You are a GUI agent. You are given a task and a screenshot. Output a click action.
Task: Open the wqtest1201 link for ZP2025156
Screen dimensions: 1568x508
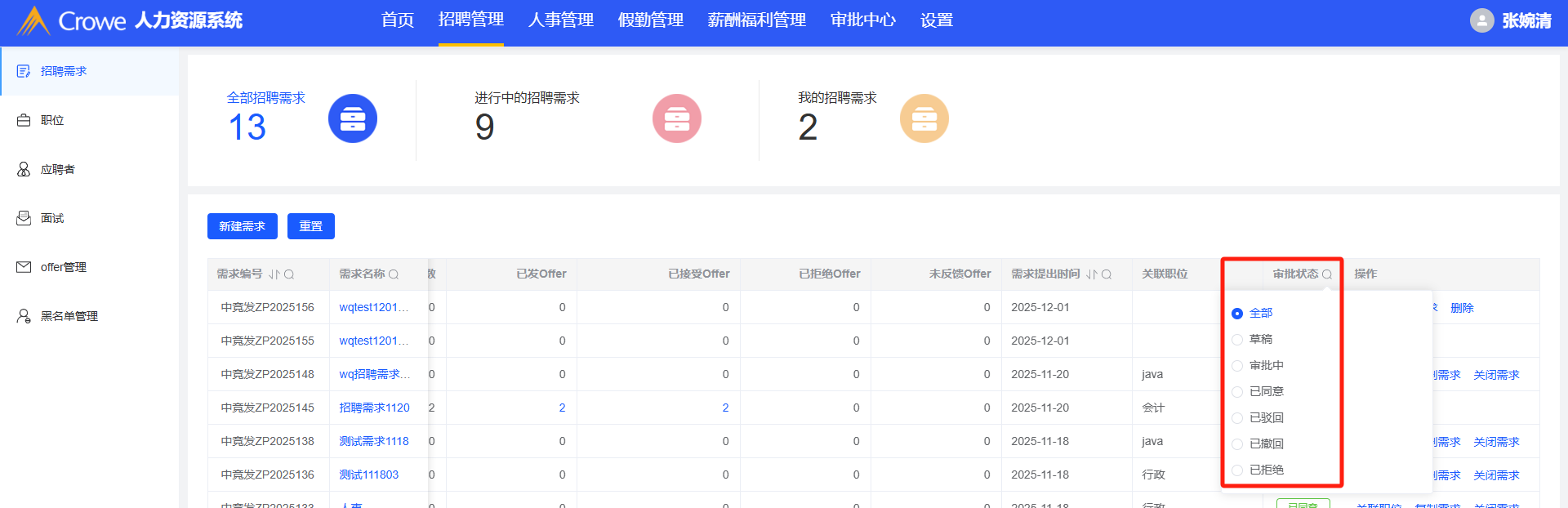[x=373, y=307]
